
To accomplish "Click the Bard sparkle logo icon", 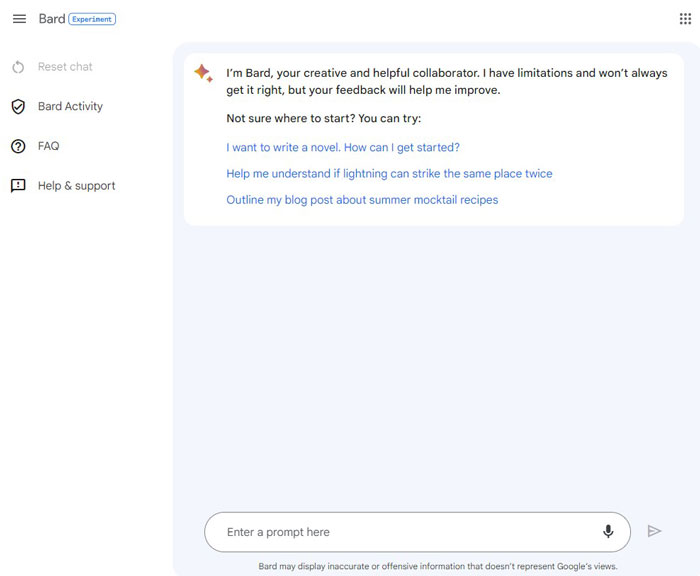I will coord(204,73).
